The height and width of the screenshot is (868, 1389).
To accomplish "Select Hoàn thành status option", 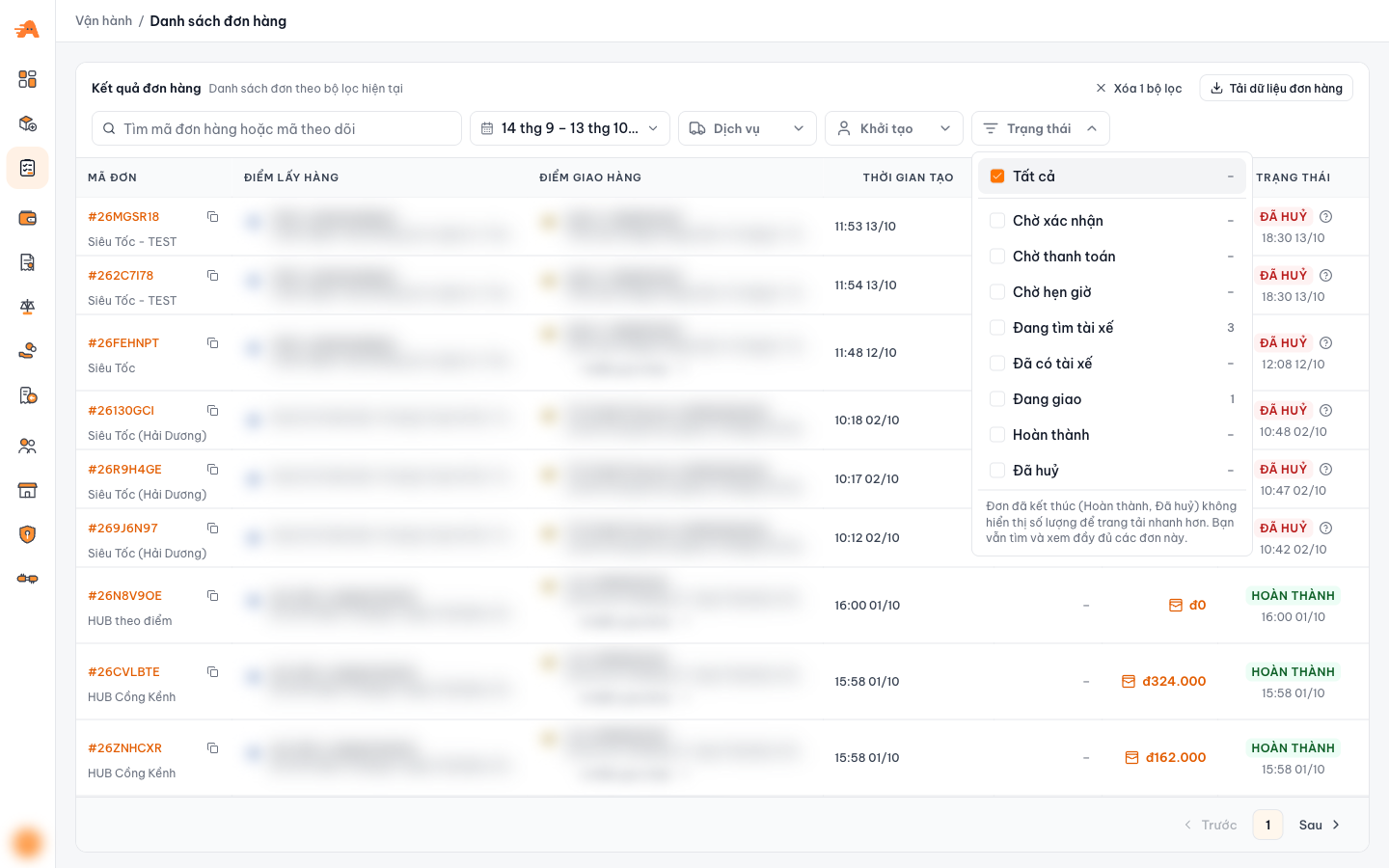I will (x=1112, y=435).
